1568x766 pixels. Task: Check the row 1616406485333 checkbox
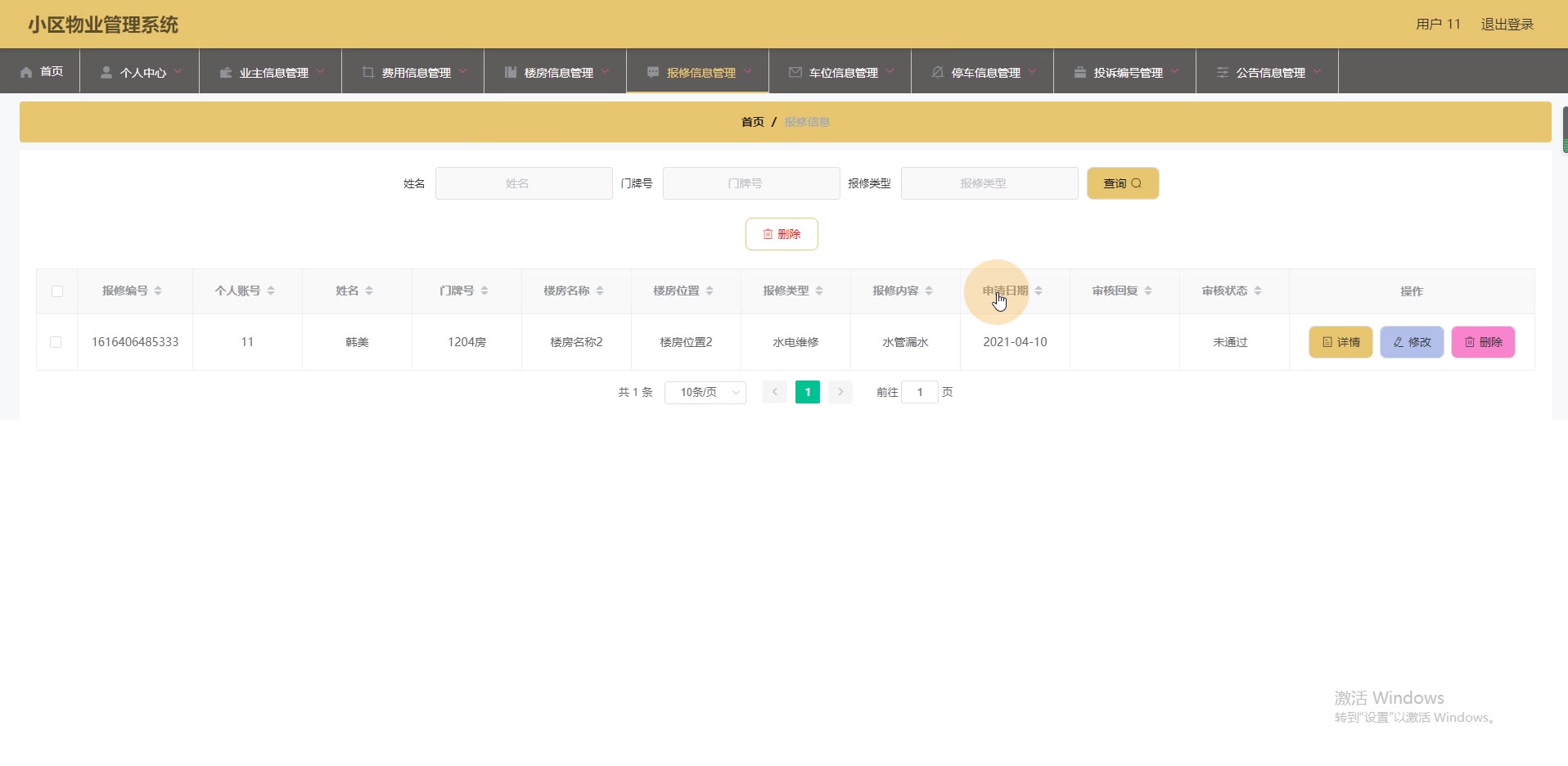click(56, 342)
